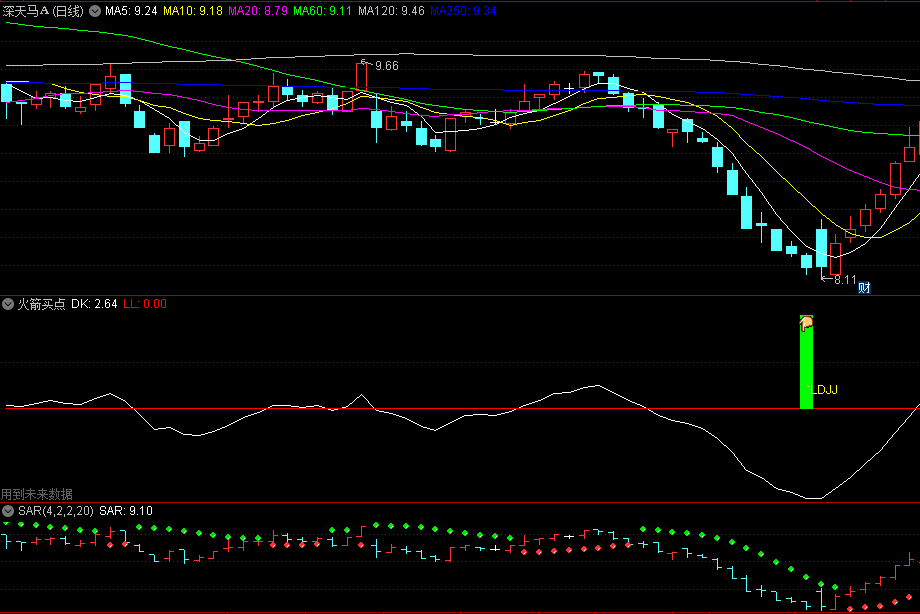920x614 pixels.
Task: Click the MA120: 9.46 label
Action: point(391,11)
